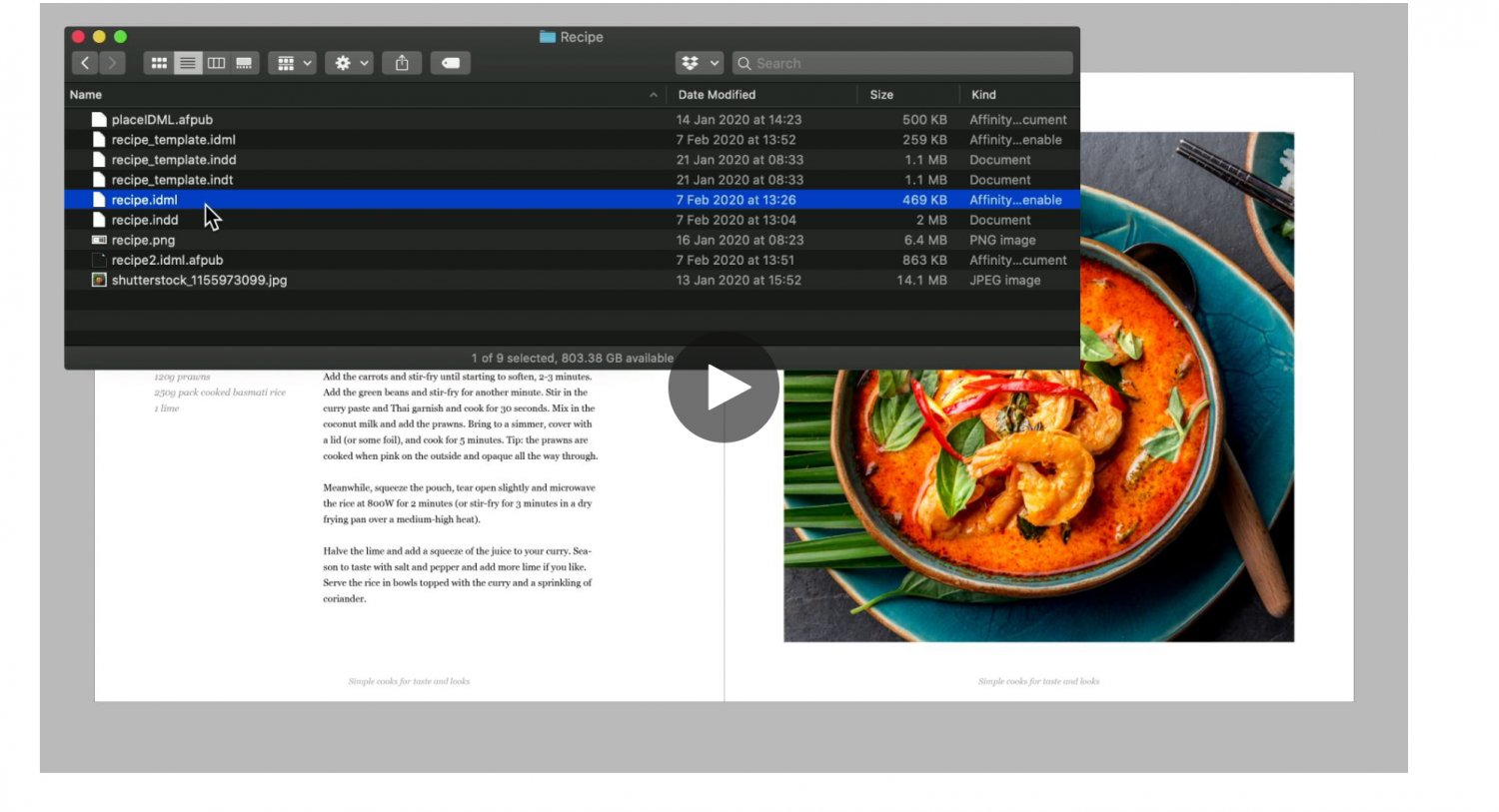This screenshot has height=812, width=1499.
Task: Play the video
Action: (724, 388)
